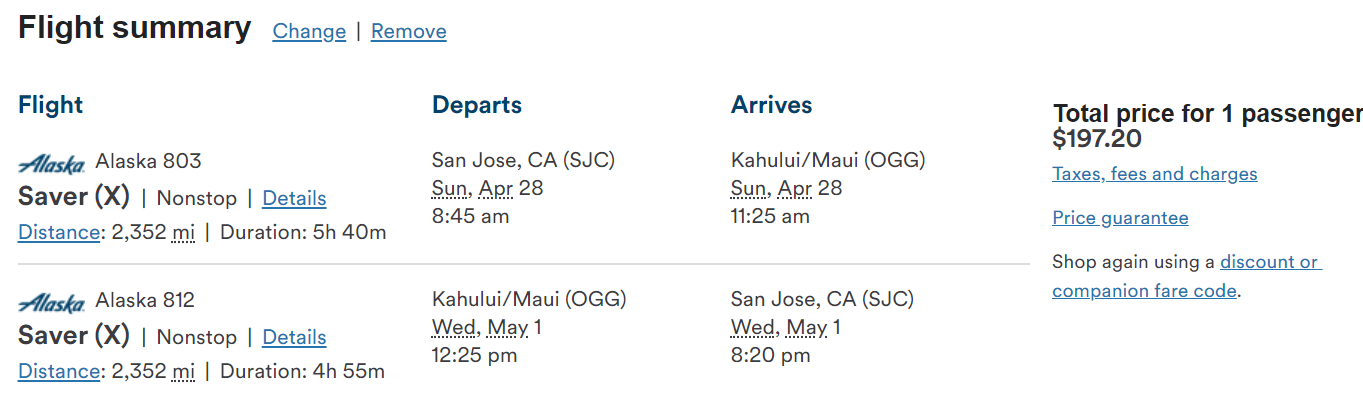The image size is (1363, 413).
Task: Open Details for Alaska 812 flight
Action: [x=294, y=338]
